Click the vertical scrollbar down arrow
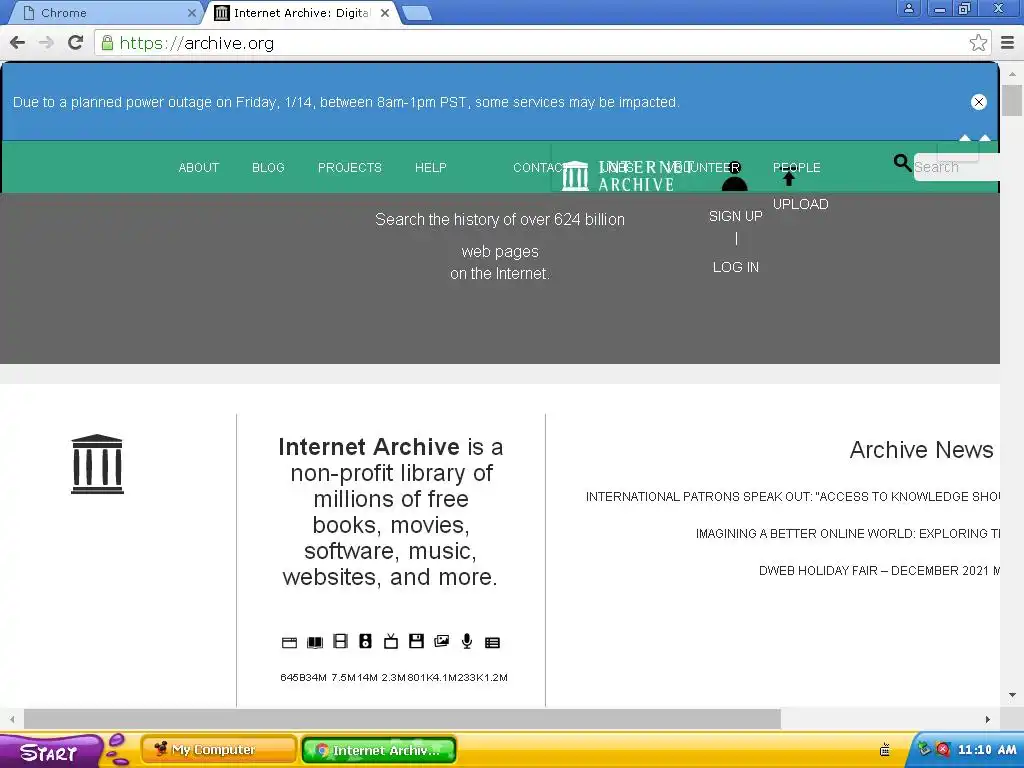 (x=1012, y=695)
